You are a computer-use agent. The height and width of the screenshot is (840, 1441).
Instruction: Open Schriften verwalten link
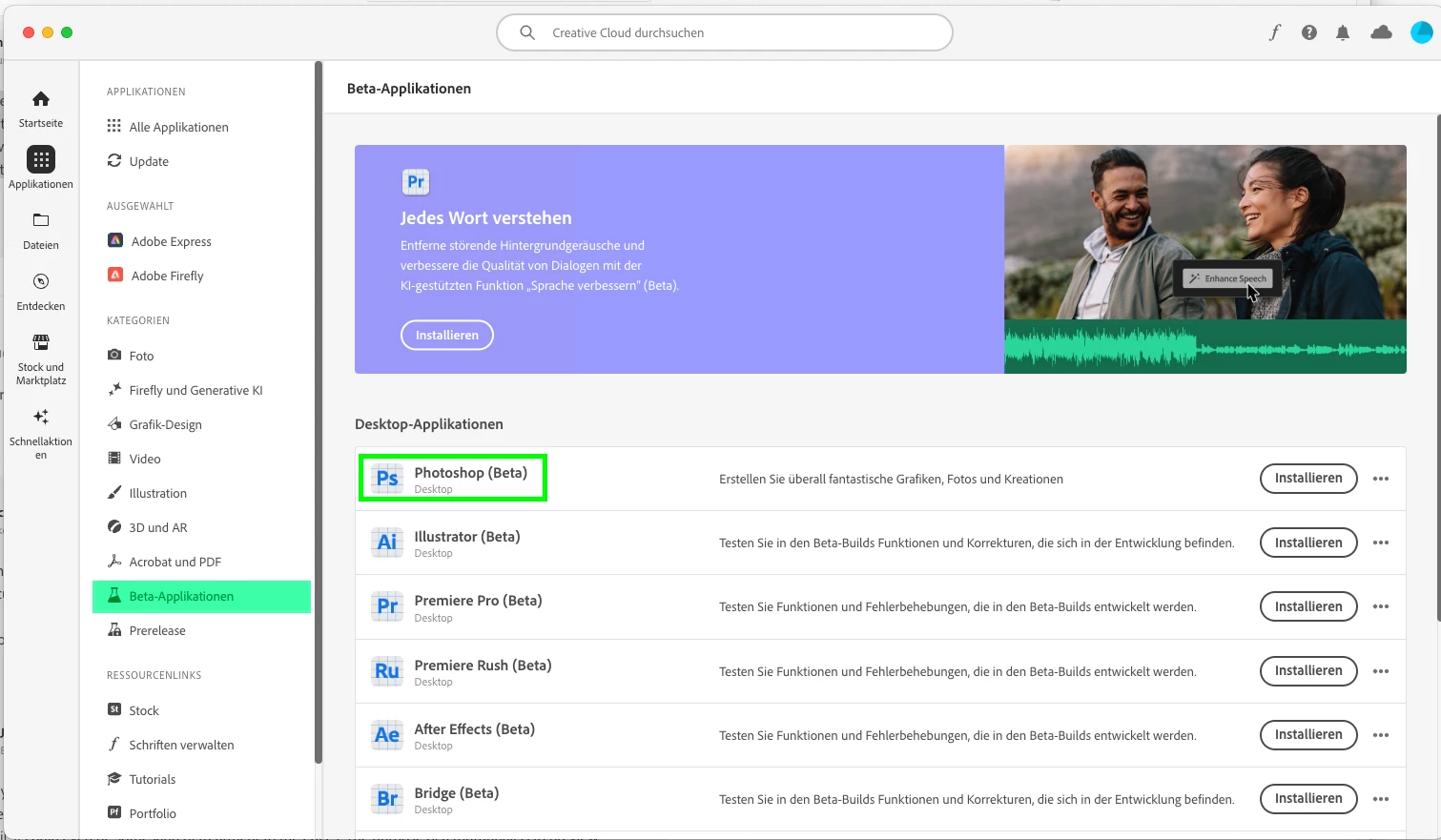click(201, 745)
